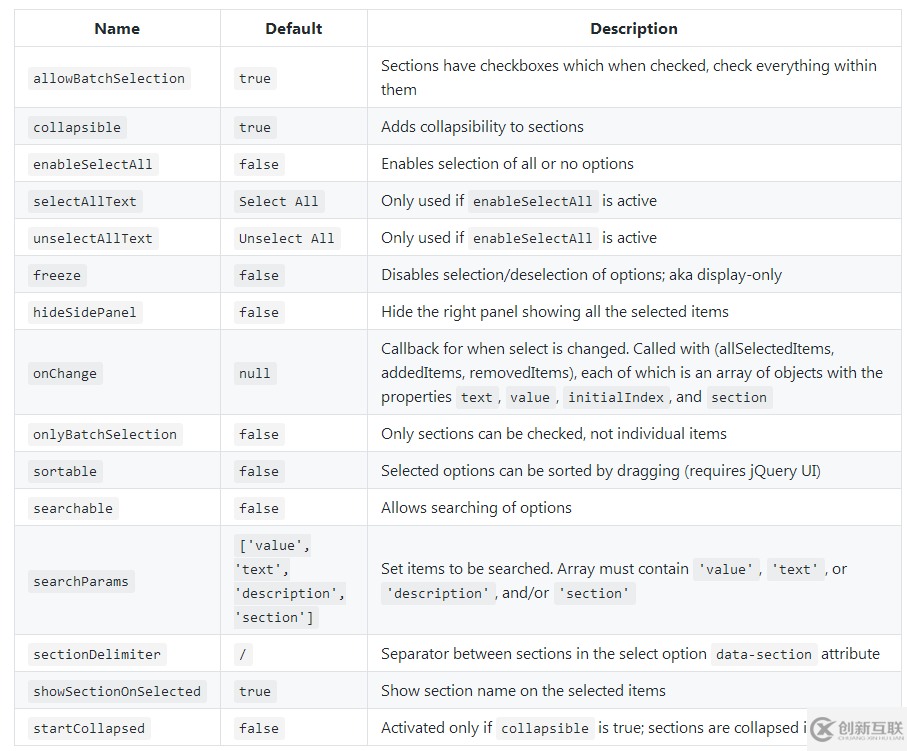Click the sortable option name
The width and height of the screenshot is (907, 751).
coord(65,471)
